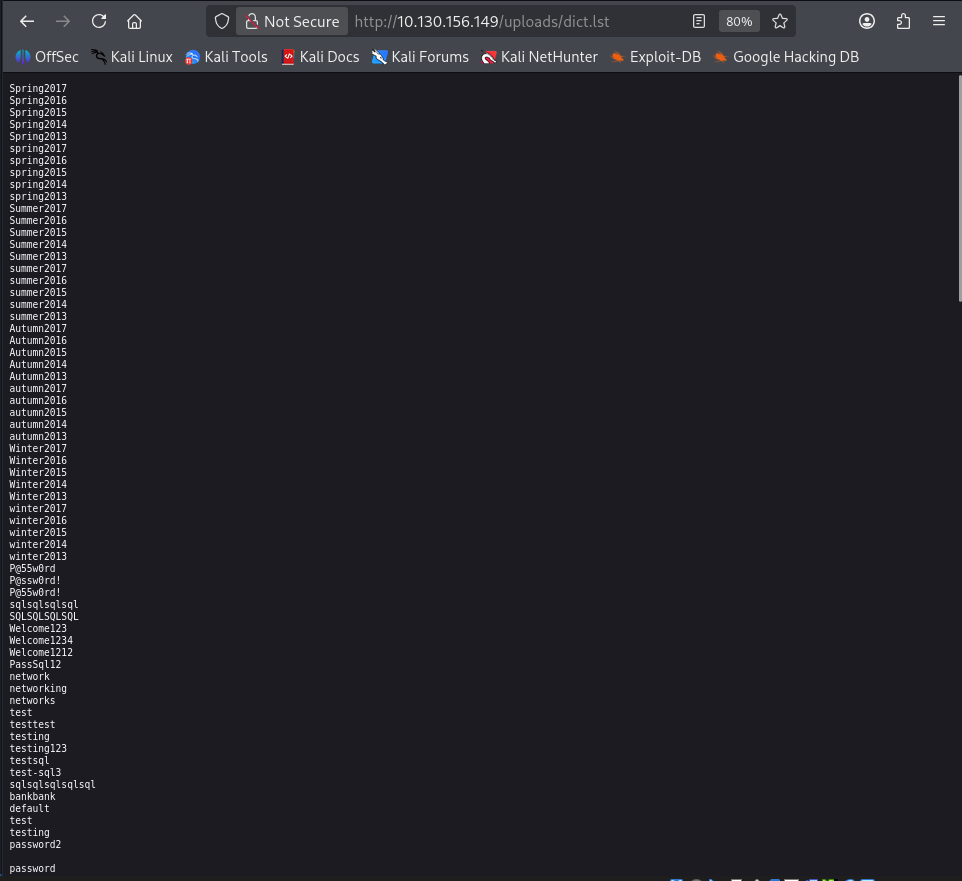The width and height of the screenshot is (962, 881).
Task: Open Exploit-DB bookmark
Action: click(x=656, y=57)
